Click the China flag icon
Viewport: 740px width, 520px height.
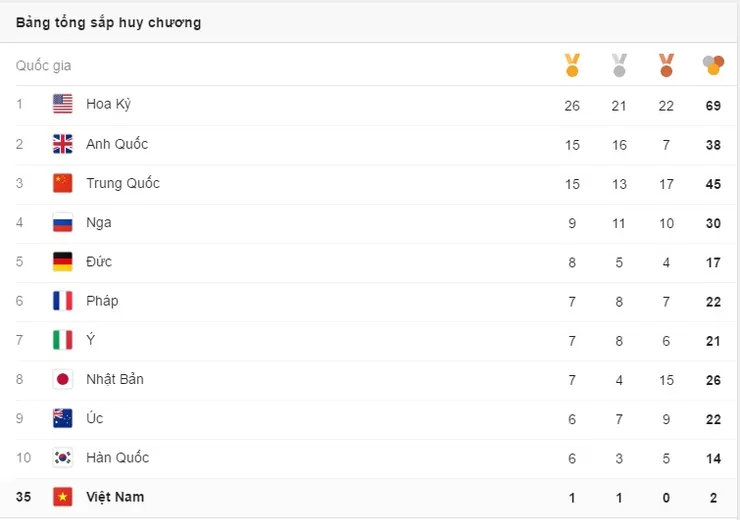63,183
